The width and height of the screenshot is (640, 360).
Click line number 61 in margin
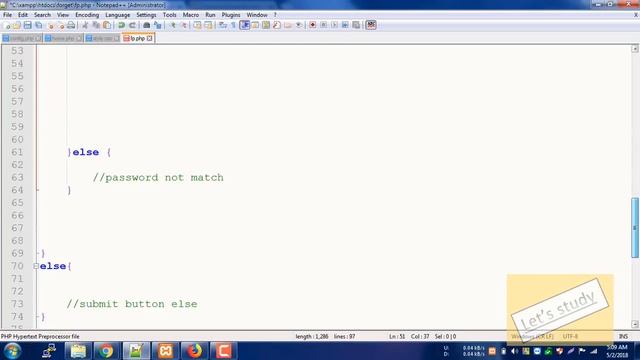pyautogui.click(x=17, y=152)
